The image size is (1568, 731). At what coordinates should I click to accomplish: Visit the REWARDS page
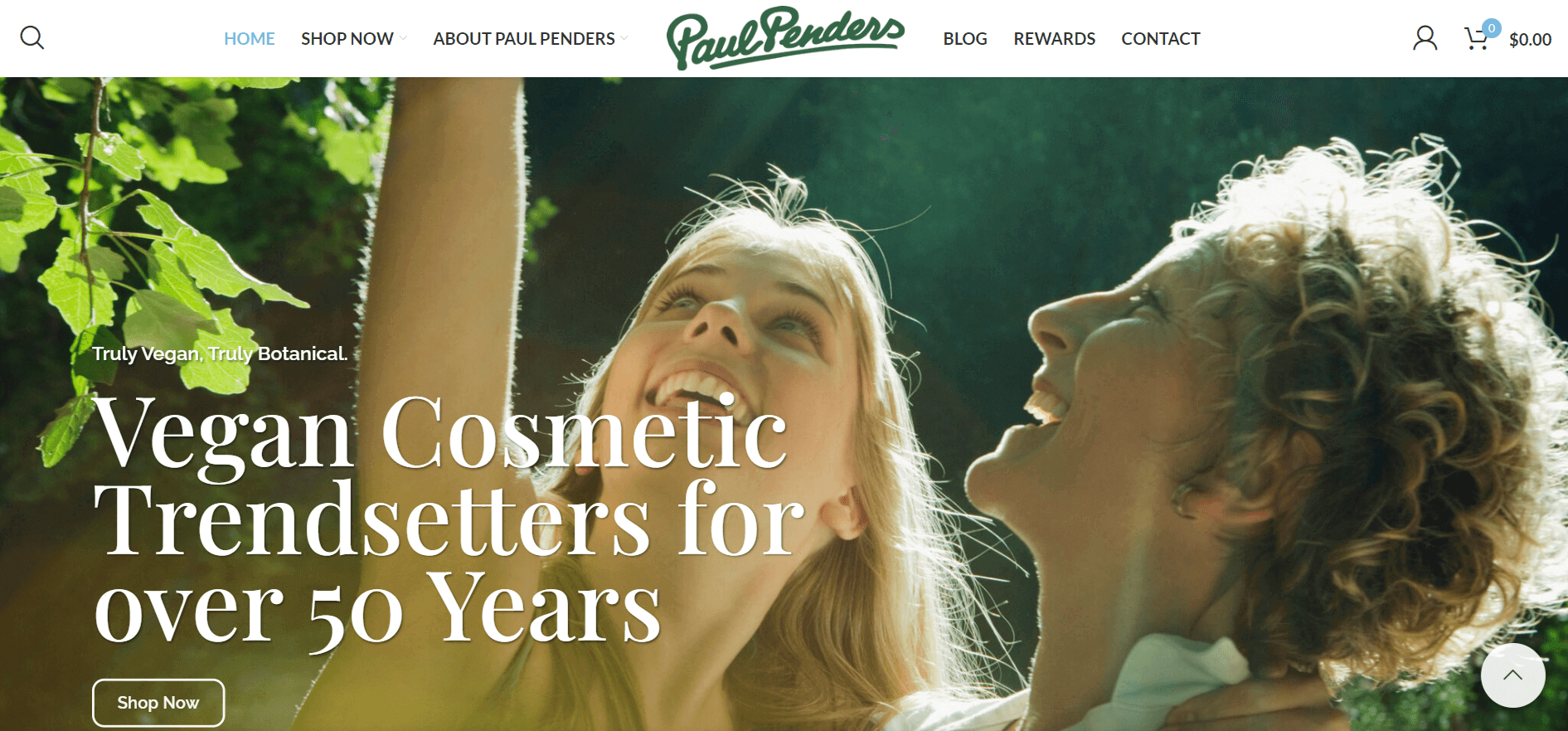point(1054,39)
